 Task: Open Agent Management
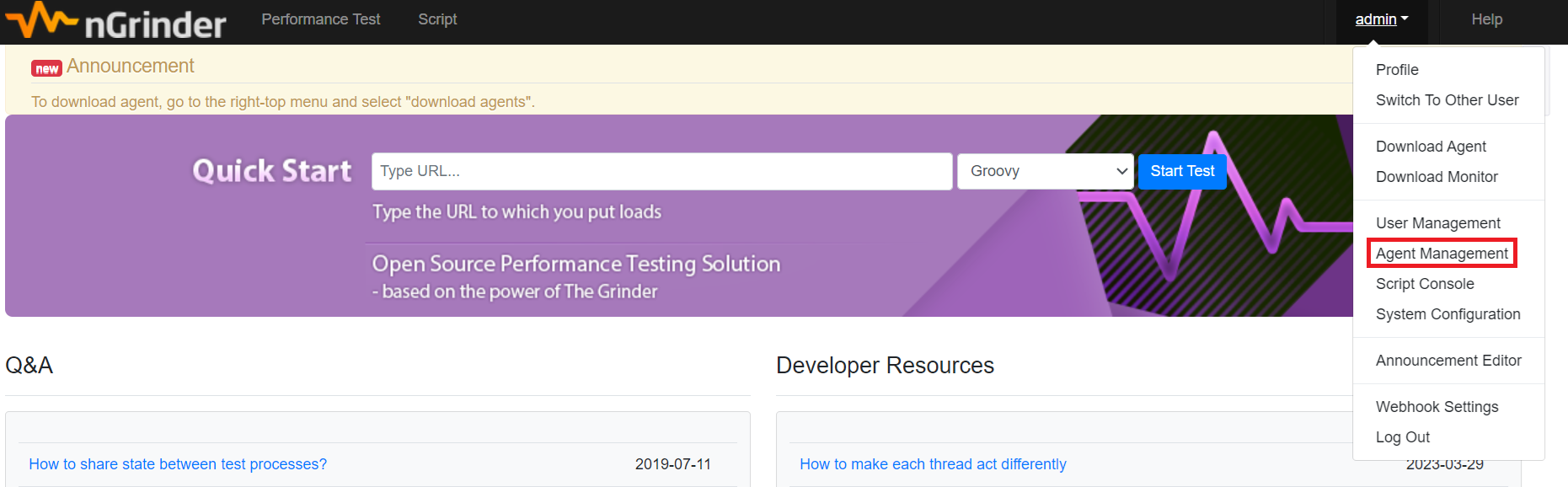1442,254
